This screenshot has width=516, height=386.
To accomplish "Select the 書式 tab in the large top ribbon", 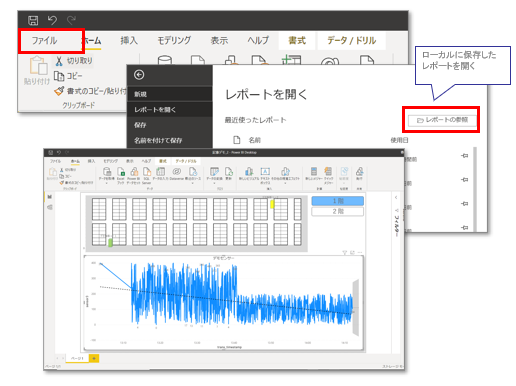I will tap(297, 41).
